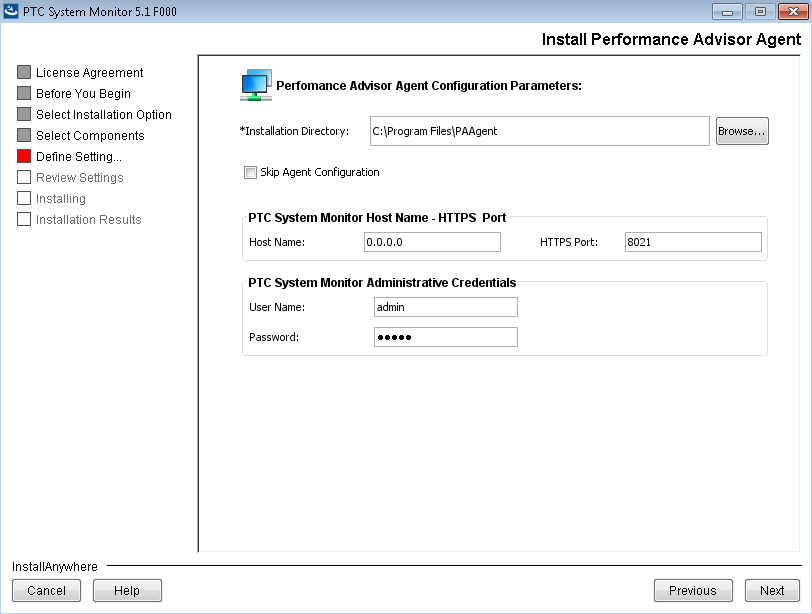This screenshot has width=812, height=614.
Task: Open the Browse dialog for installation directory
Action: pos(742,130)
